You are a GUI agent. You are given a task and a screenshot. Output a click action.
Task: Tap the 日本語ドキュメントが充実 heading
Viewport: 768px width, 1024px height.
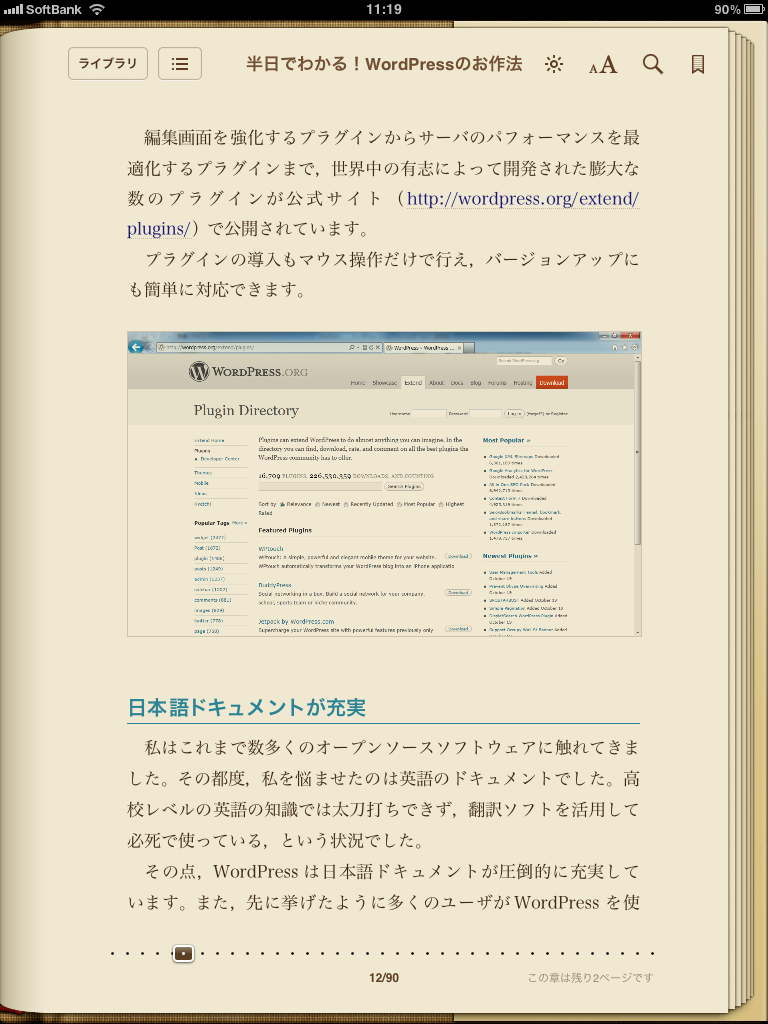coord(246,707)
